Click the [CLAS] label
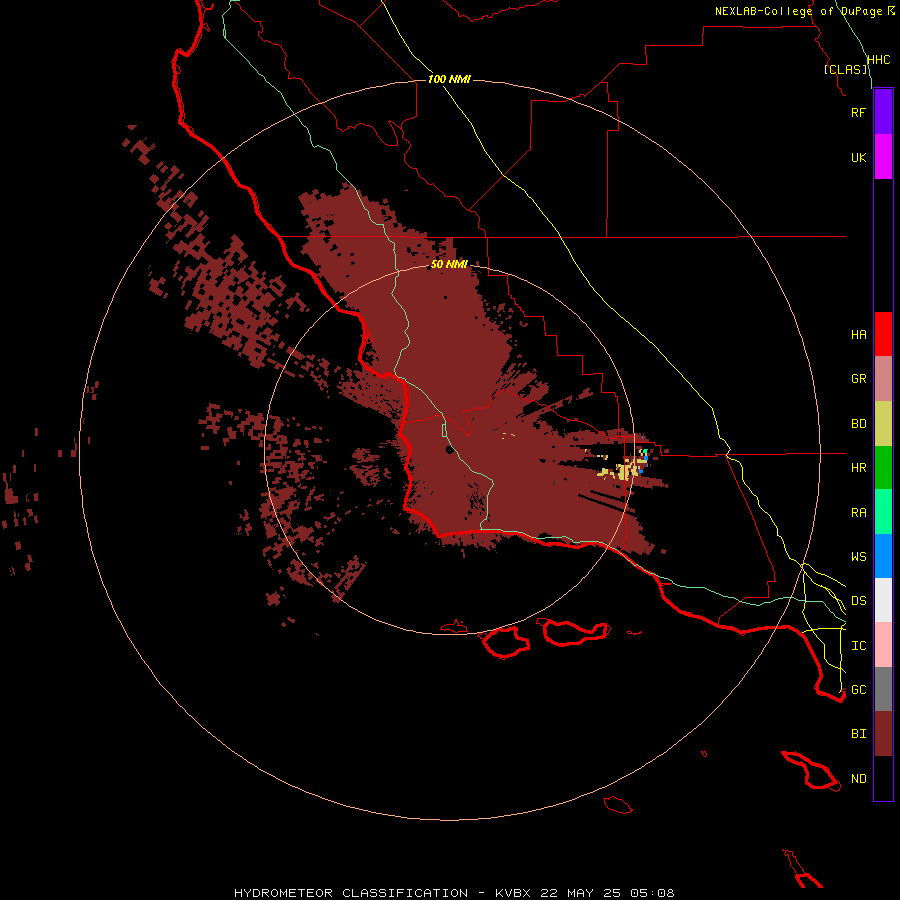This screenshot has height=900, width=900. click(845, 69)
